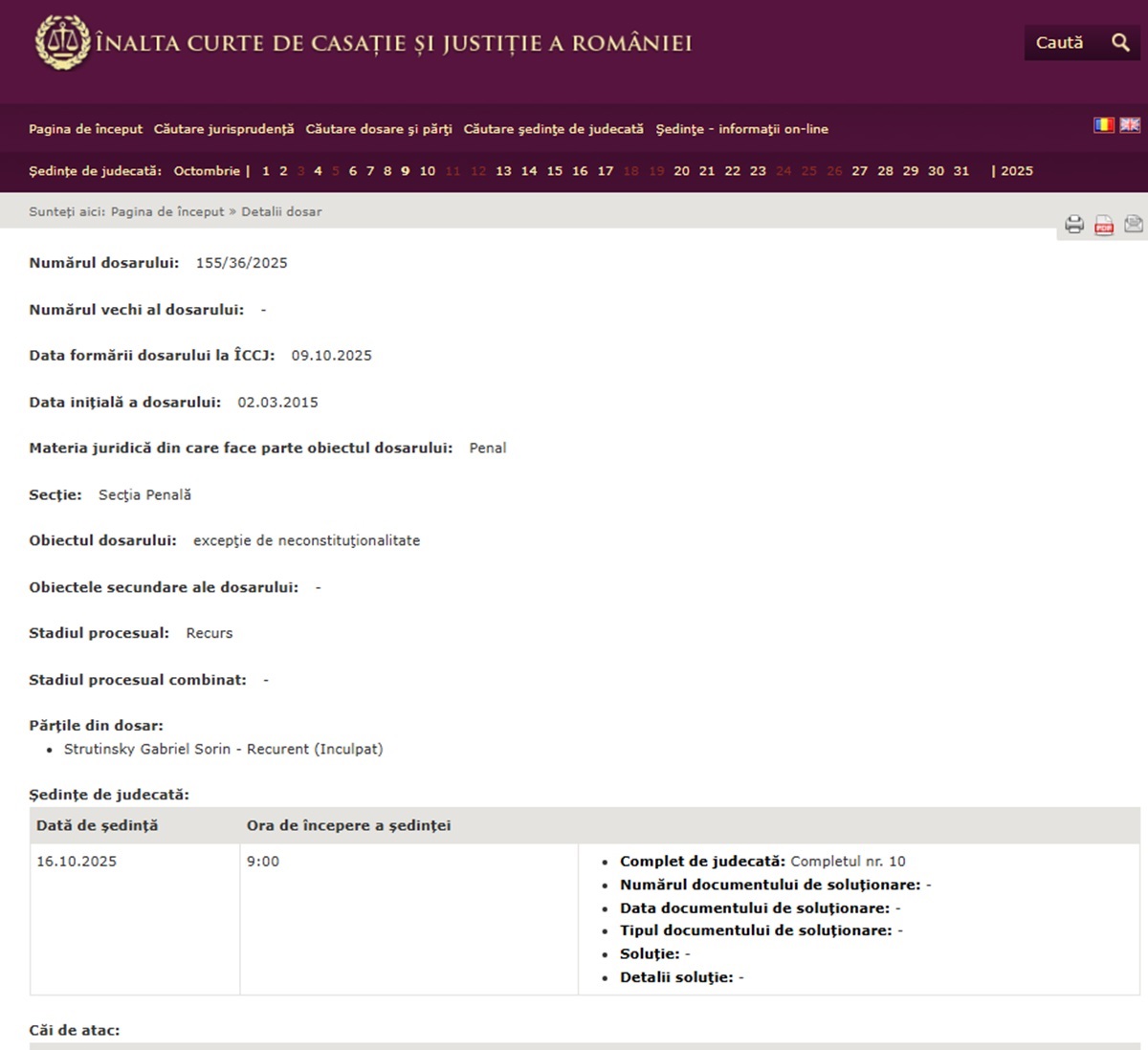Click the Căi de atac heading

click(x=75, y=1031)
